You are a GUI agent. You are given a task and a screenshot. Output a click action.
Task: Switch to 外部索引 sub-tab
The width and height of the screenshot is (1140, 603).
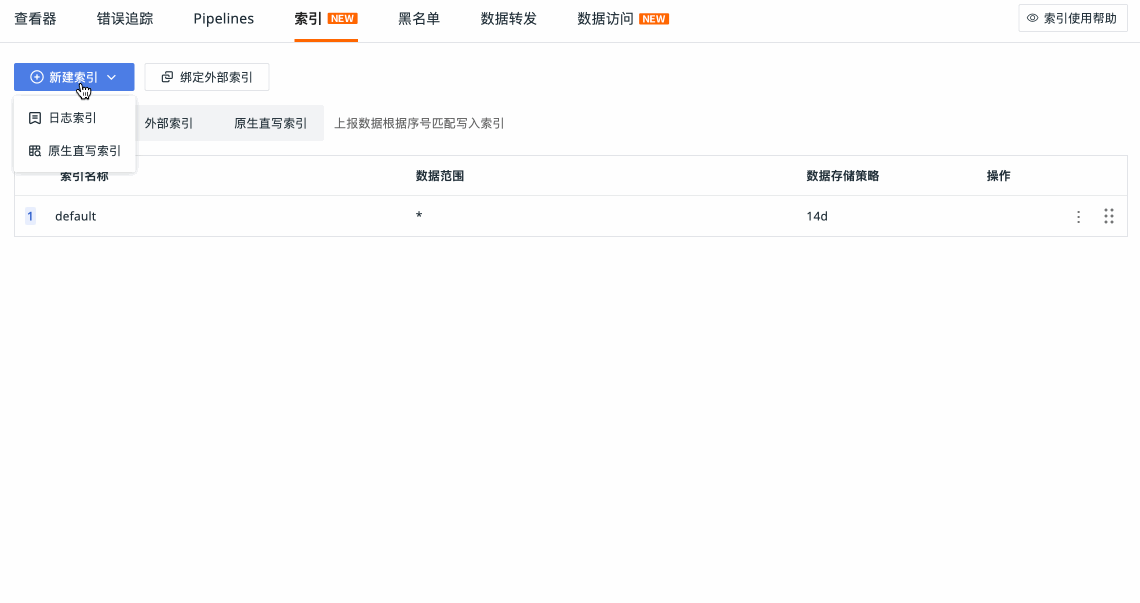coord(169,123)
